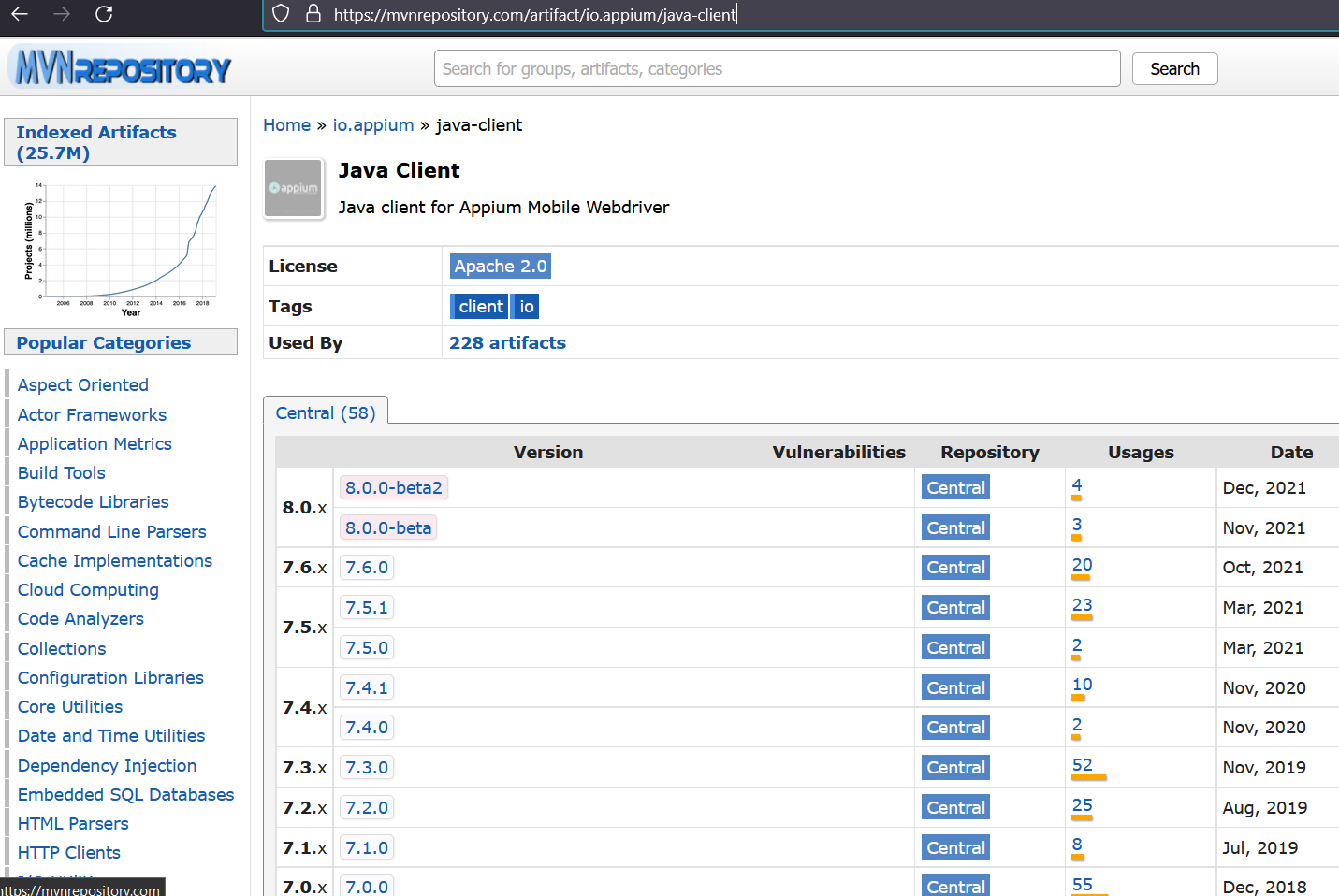Click the search field for groups, artifacts
The image size is (1339, 896).
pyautogui.click(x=778, y=68)
